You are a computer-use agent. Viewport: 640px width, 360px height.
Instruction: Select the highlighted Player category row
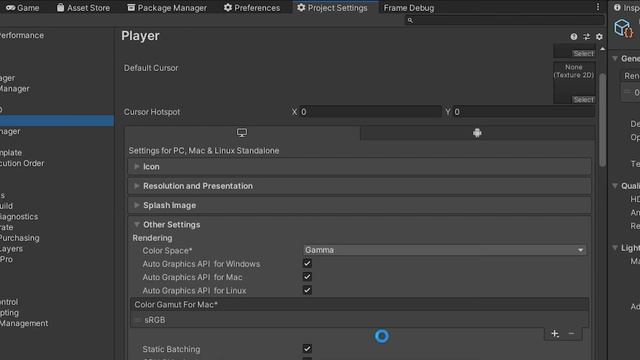coord(57,120)
